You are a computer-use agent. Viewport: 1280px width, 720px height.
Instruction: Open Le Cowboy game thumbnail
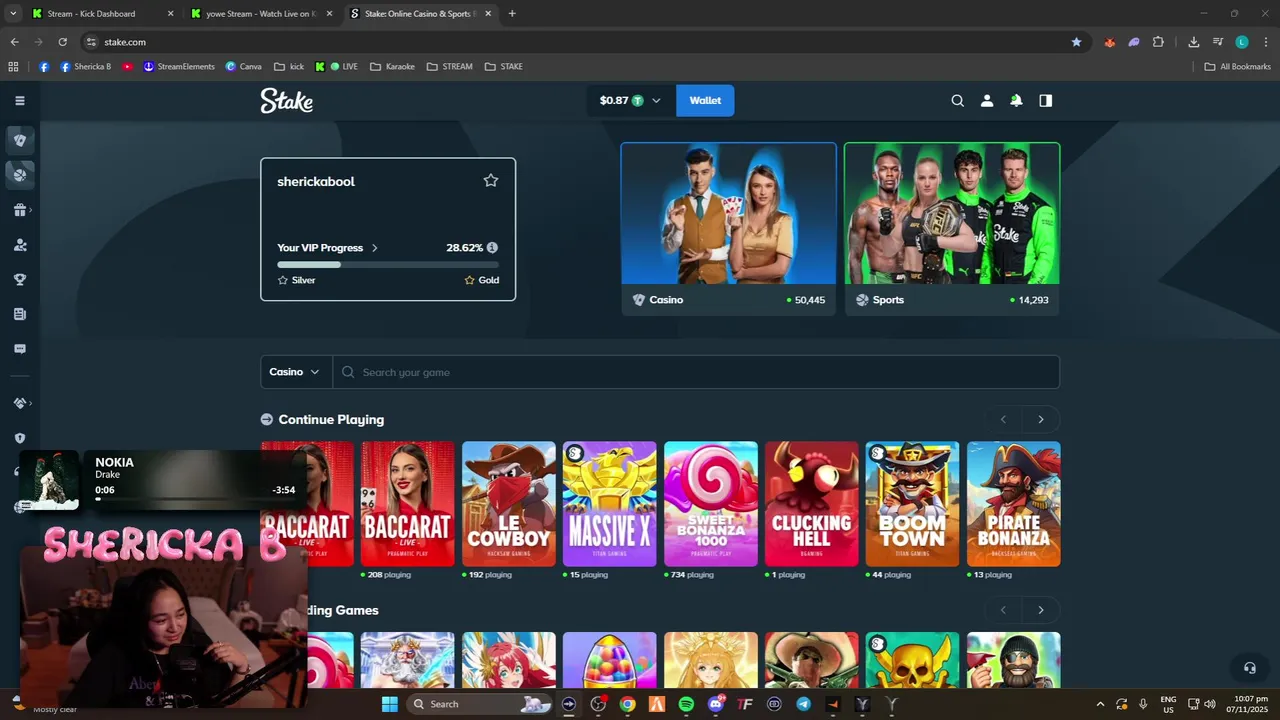point(509,504)
